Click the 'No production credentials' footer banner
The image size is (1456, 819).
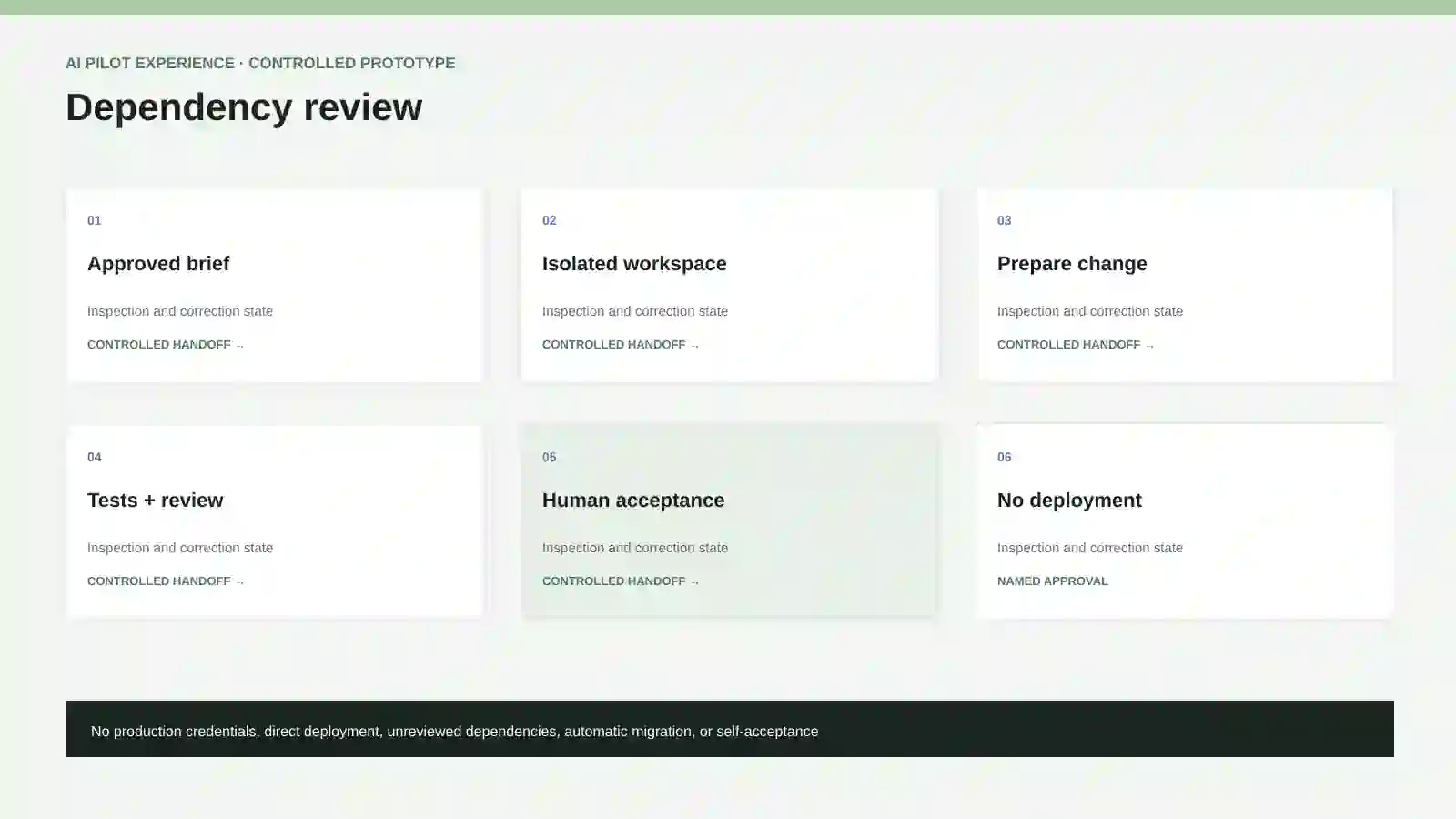coord(730,729)
